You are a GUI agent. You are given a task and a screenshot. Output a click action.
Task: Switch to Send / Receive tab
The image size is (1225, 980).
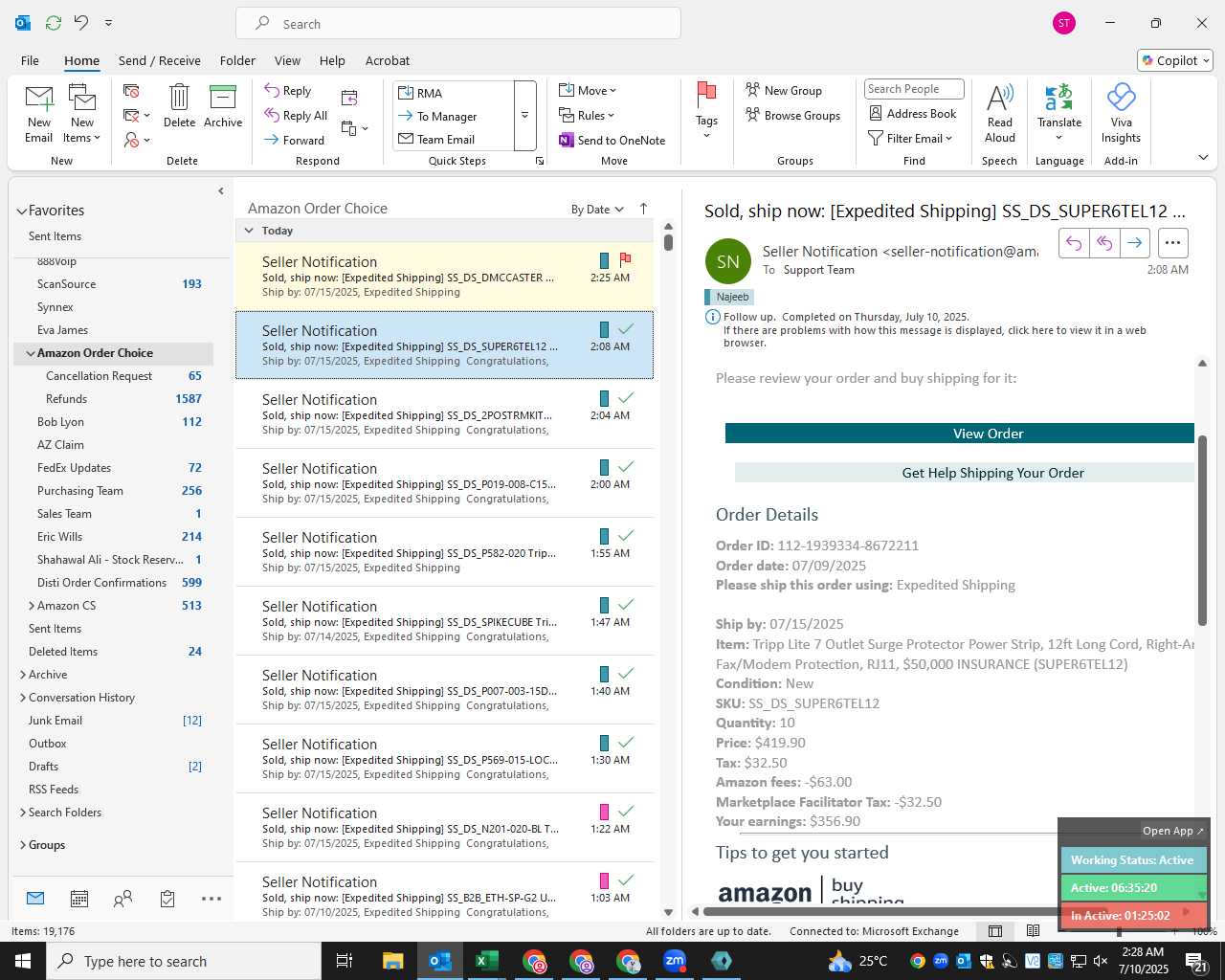point(160,60)
